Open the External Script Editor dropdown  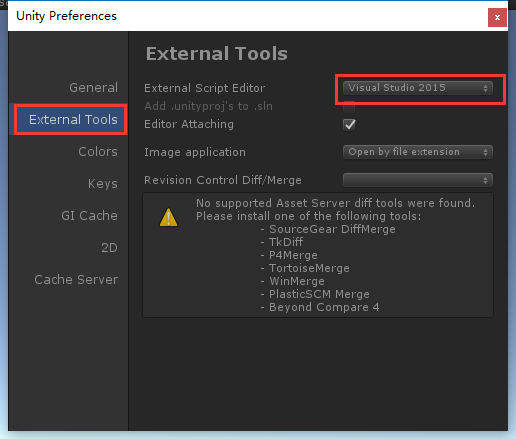tap(418, 88)
